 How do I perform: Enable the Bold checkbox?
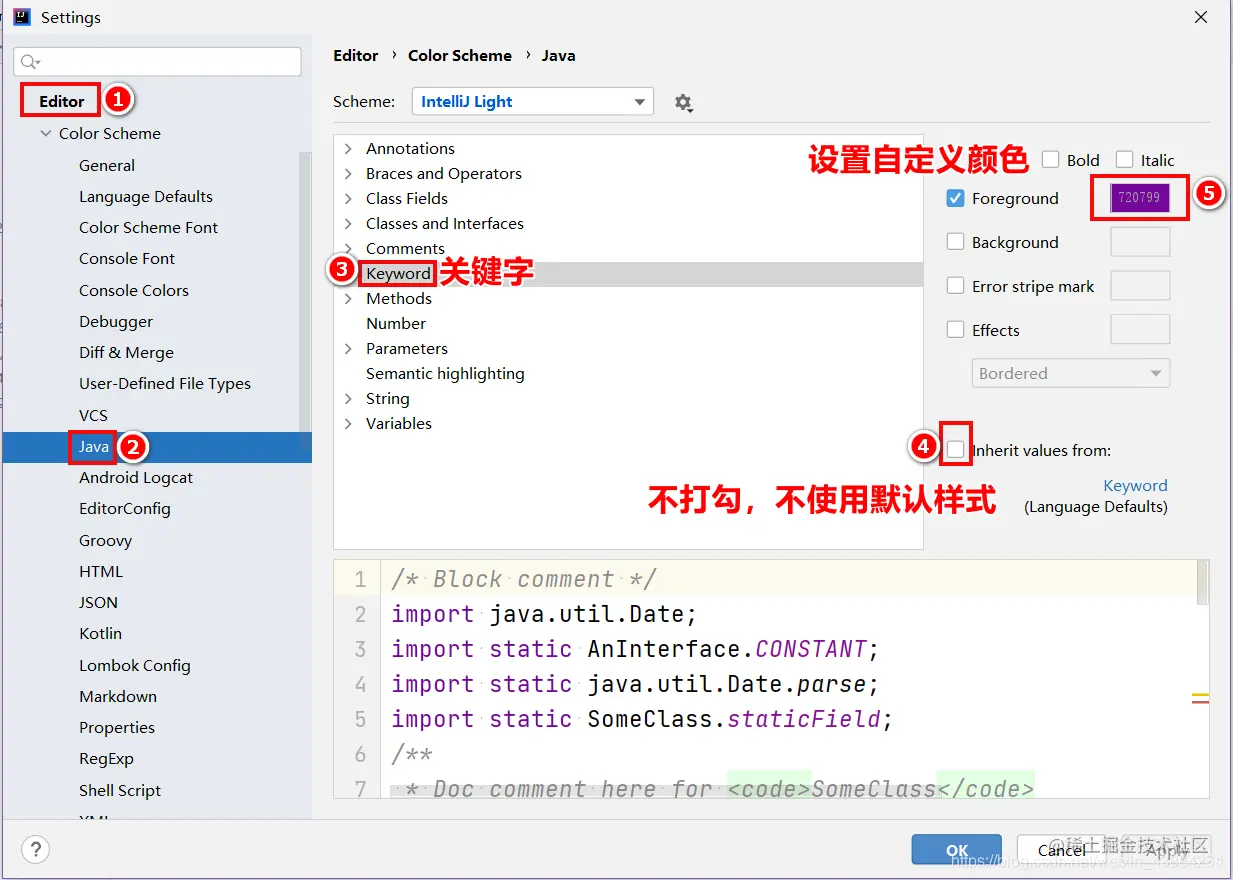pyautogui.click(x=1050, y=160)
